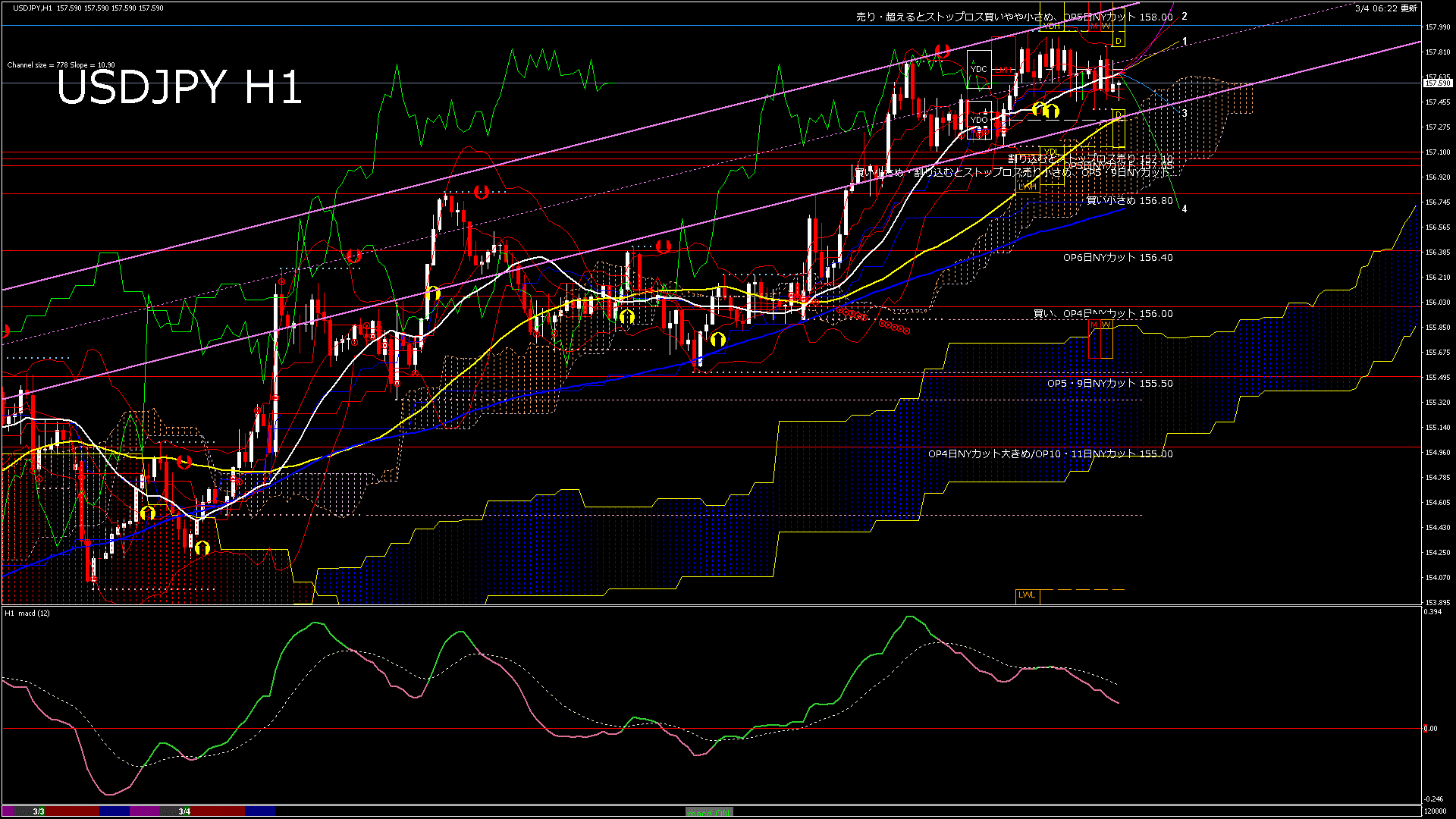The height and width of the screenshot is (819, 1456).
Task: Click the purple segment on the session color bar
Action: (145, 811)
